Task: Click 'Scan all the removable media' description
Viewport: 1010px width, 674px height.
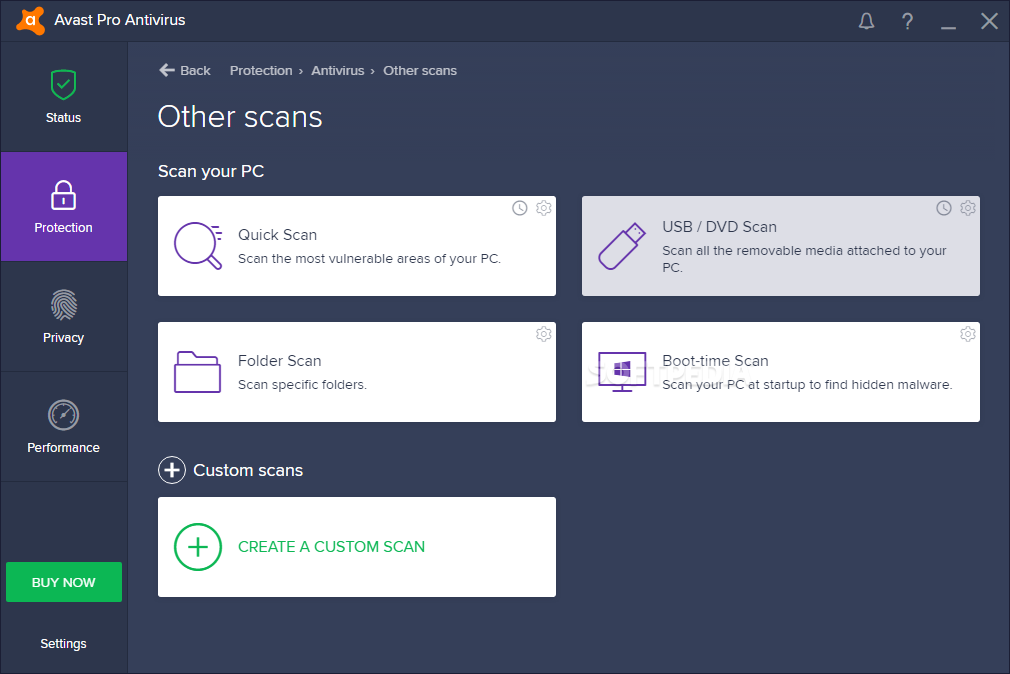Action: coord(804,258)
